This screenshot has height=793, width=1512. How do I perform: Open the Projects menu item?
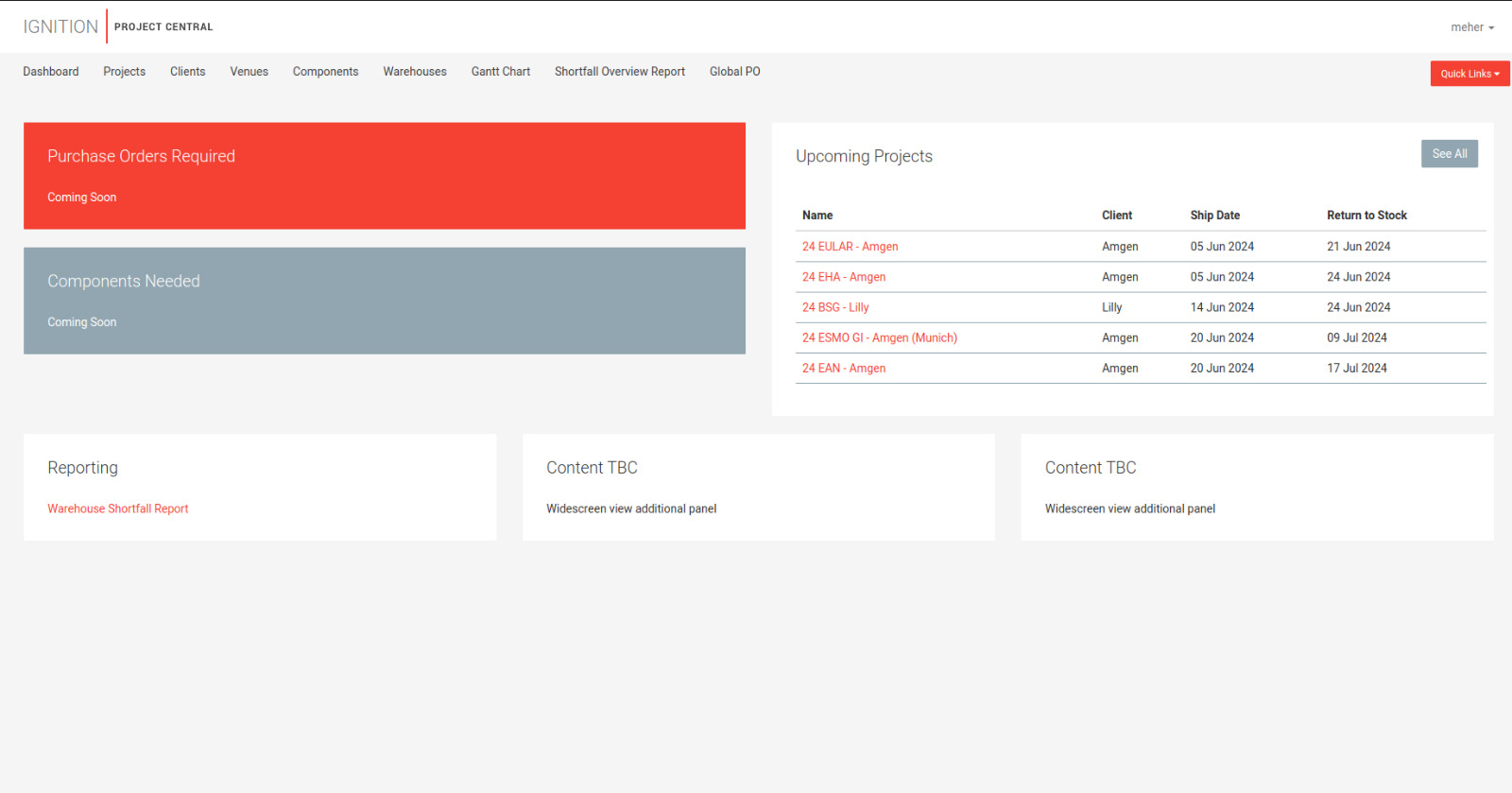124,72
